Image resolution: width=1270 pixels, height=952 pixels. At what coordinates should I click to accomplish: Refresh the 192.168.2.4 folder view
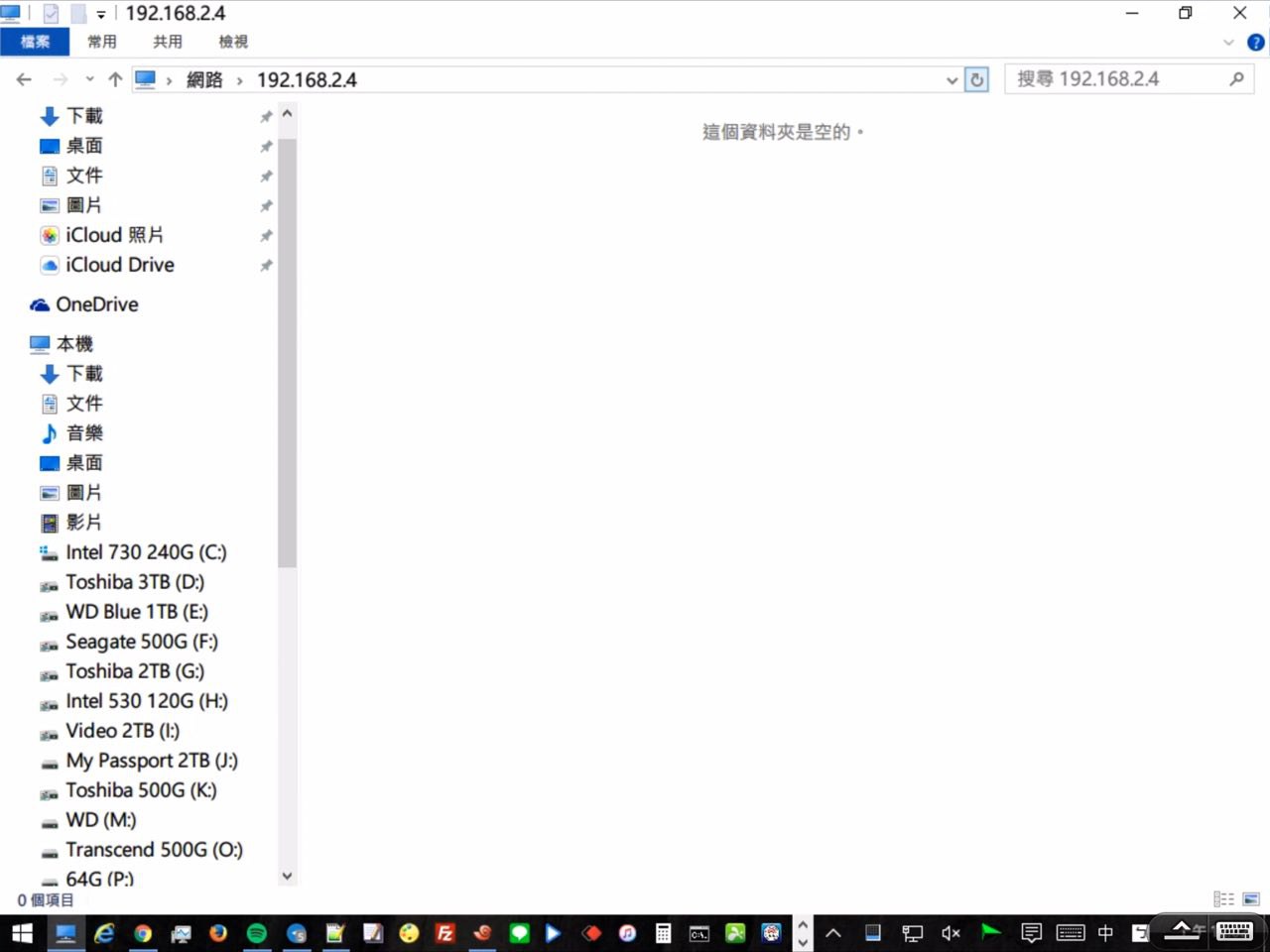tap(977, 79)
